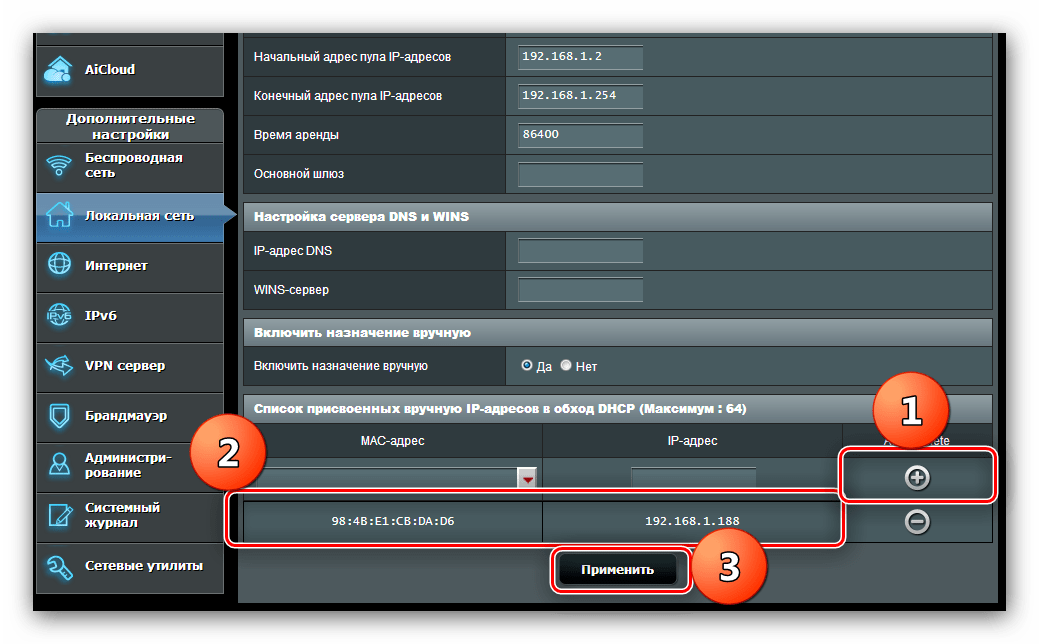1039x644 pixels.
Task: Click the WINS-сервер input field
Action: 580,290
